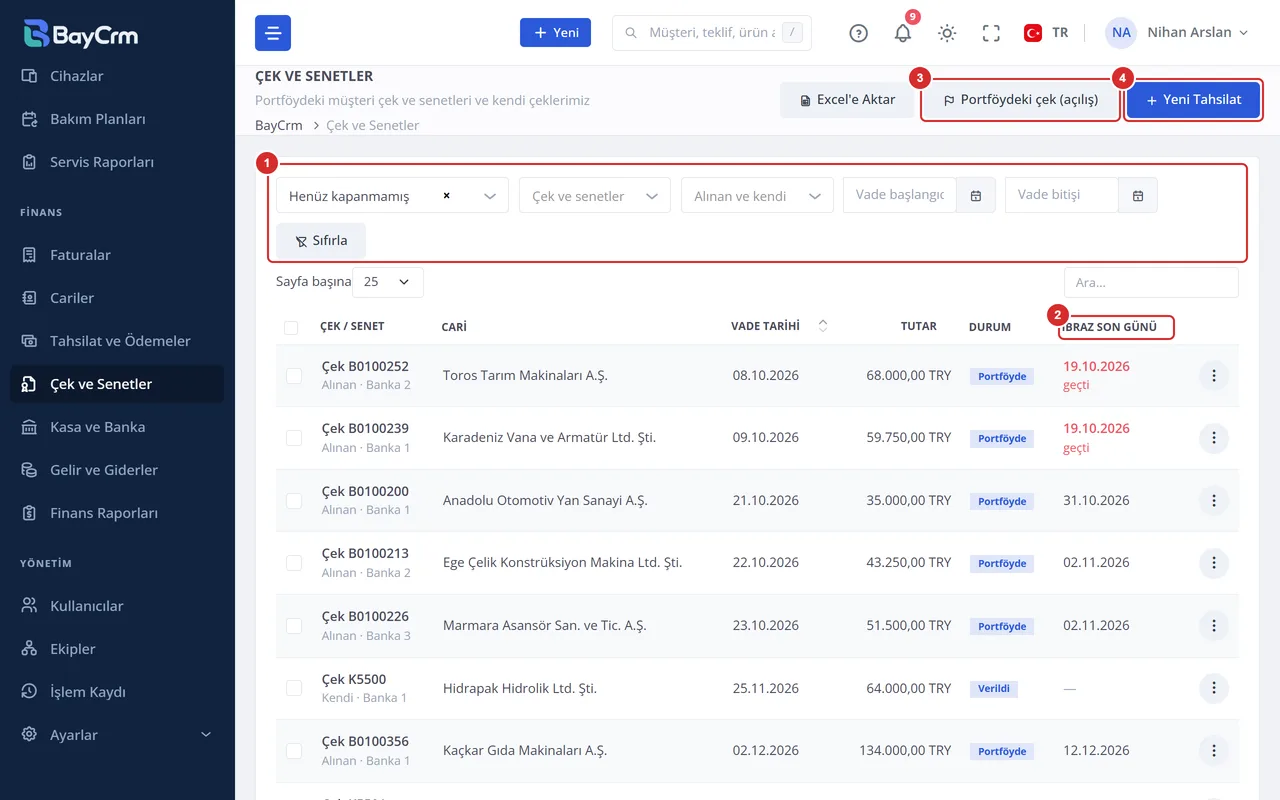Open Kasa ve Banka sidebar item
The height and width of the screenshot is (800, 1280).
click(117, 427)
